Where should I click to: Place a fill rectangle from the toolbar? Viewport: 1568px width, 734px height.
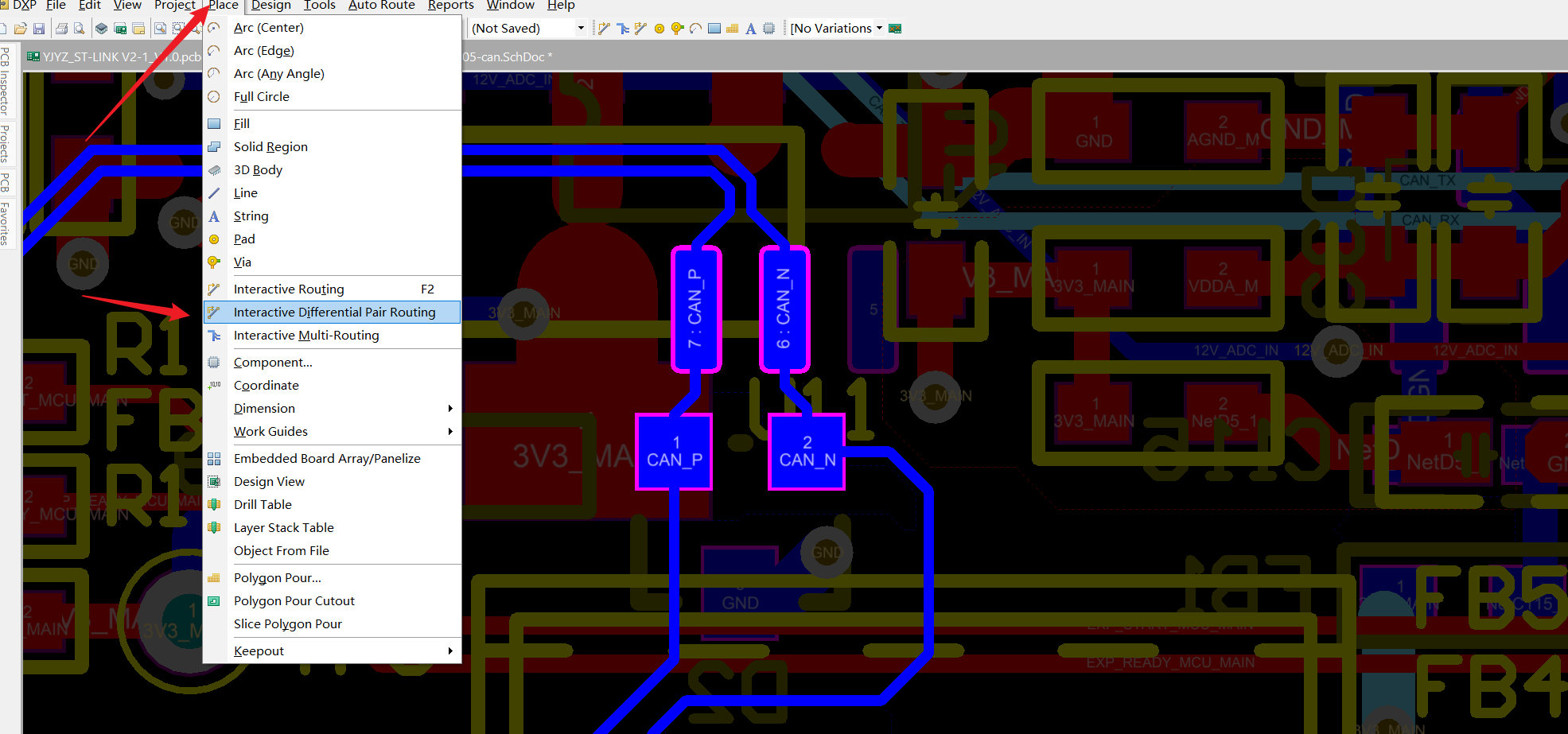714,29
